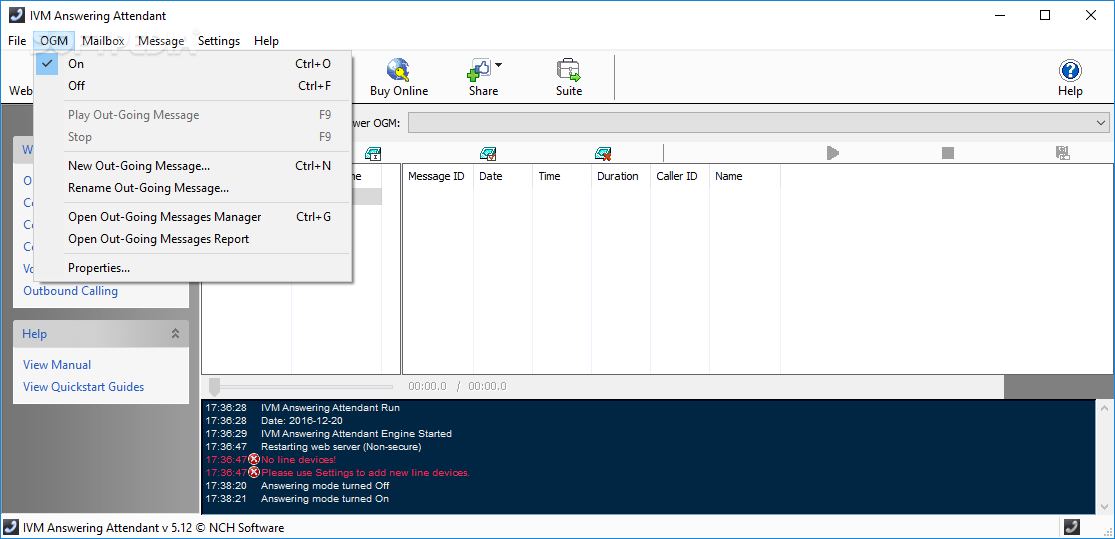Click the View Quickstart Guides link
This screenshot has height=539, width=1115.
pos(83,387)
